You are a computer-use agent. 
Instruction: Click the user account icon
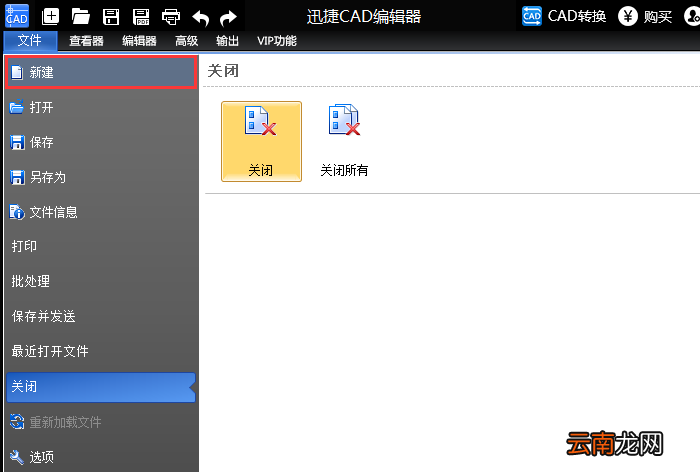692,17
